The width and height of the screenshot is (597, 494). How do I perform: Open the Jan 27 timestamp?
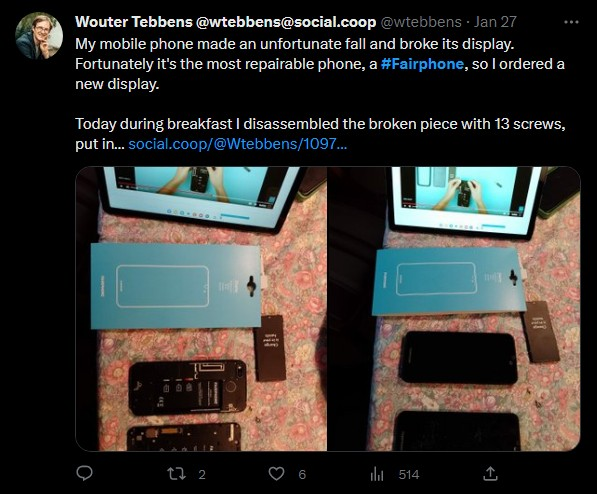[x=495, y=22]
